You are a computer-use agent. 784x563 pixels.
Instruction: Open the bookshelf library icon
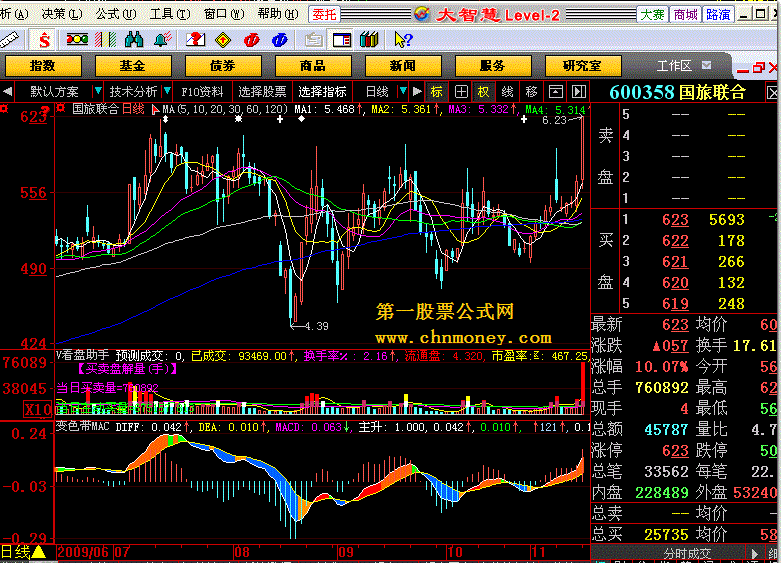(369, 40)
